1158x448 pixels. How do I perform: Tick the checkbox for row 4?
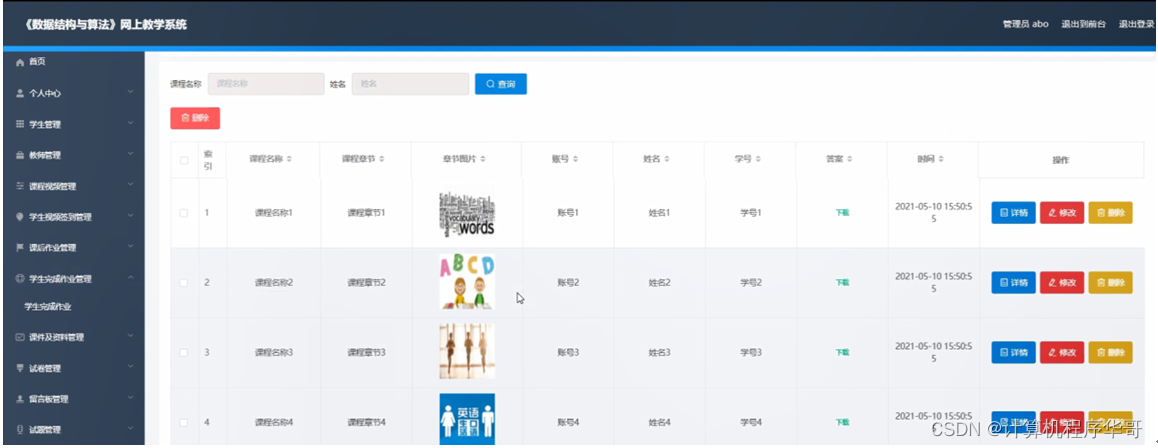tap(184, 423)
